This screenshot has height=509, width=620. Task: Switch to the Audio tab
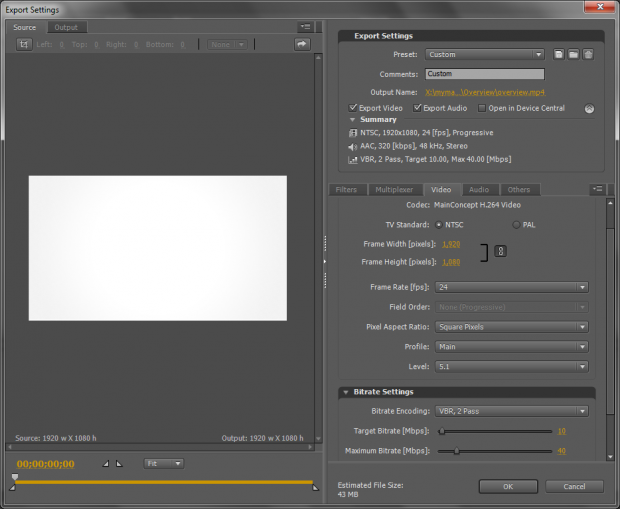tap(479, 189)
